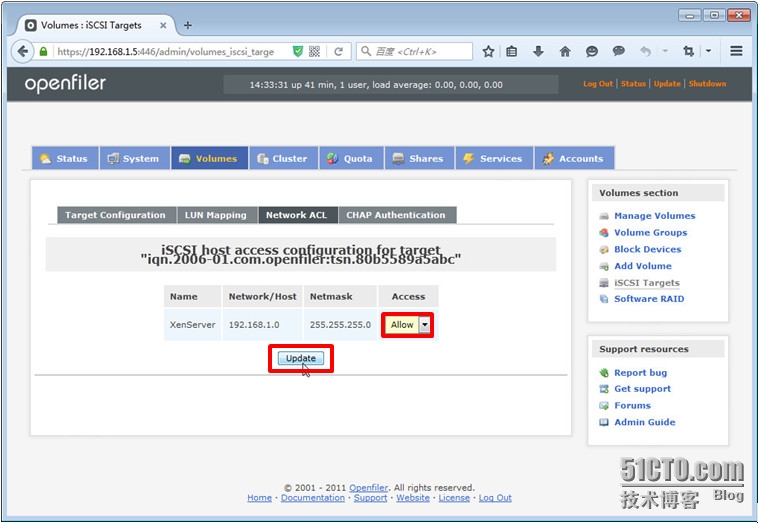Click the crop screenshot toolbar icon
Image resolution: width=758 pixels, height=523 pixels.
pyautogui.click(x=688, y=51)
